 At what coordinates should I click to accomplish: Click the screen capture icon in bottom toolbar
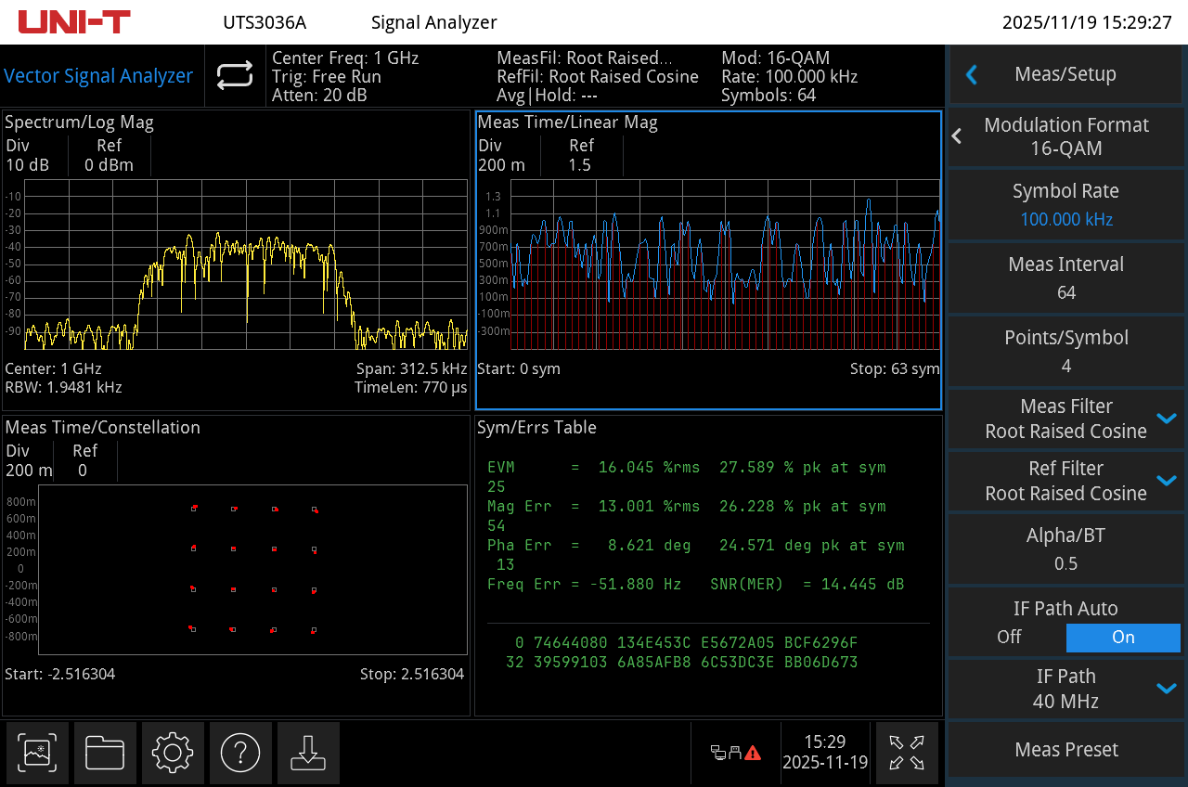tap(37, 753)
